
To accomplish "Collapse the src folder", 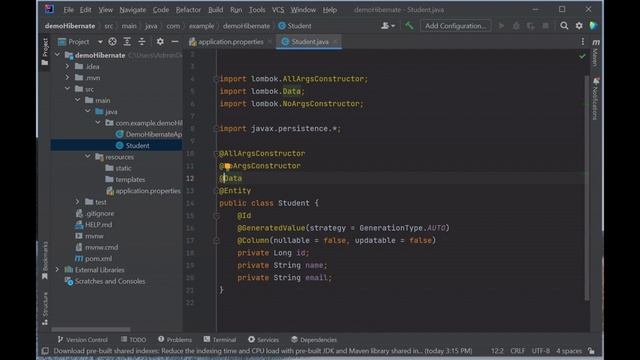I will click(67, 89).
